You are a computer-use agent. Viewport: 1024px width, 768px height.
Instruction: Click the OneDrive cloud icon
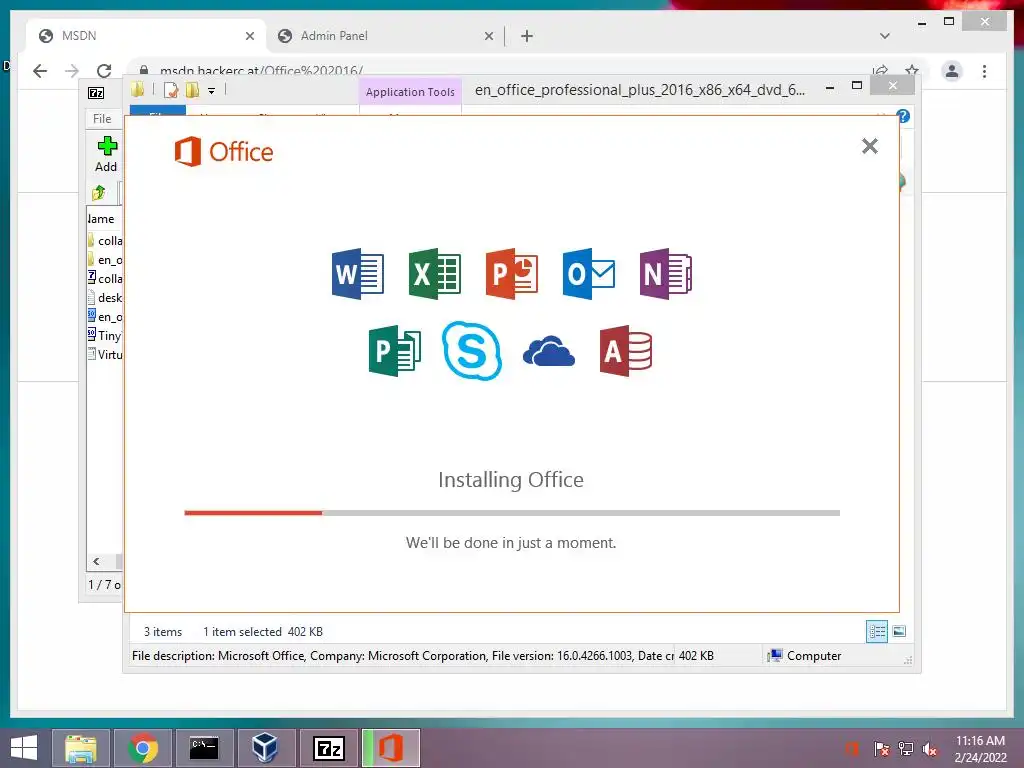coord(549,351)
